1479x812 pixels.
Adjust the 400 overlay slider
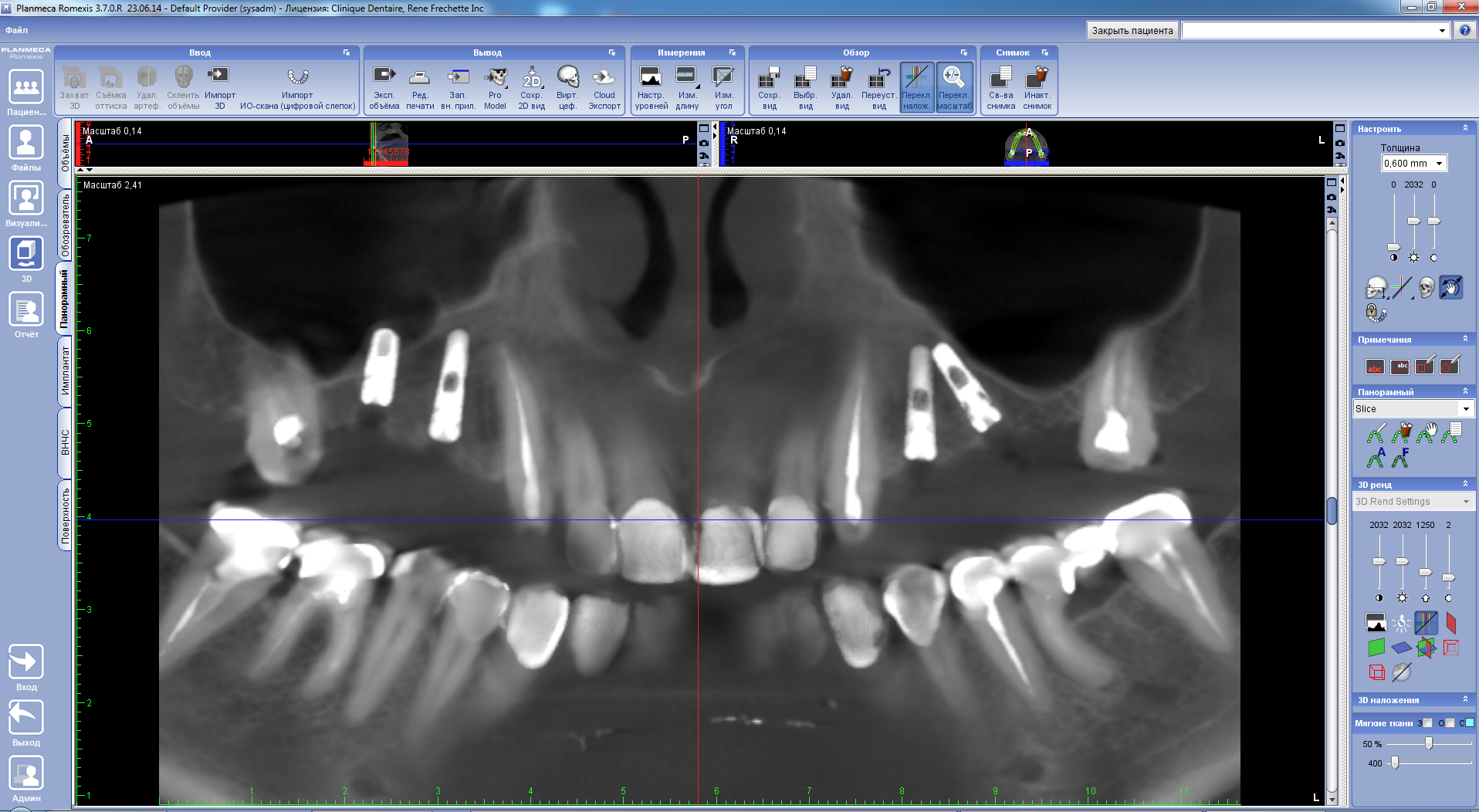(x=1395, y=763)
